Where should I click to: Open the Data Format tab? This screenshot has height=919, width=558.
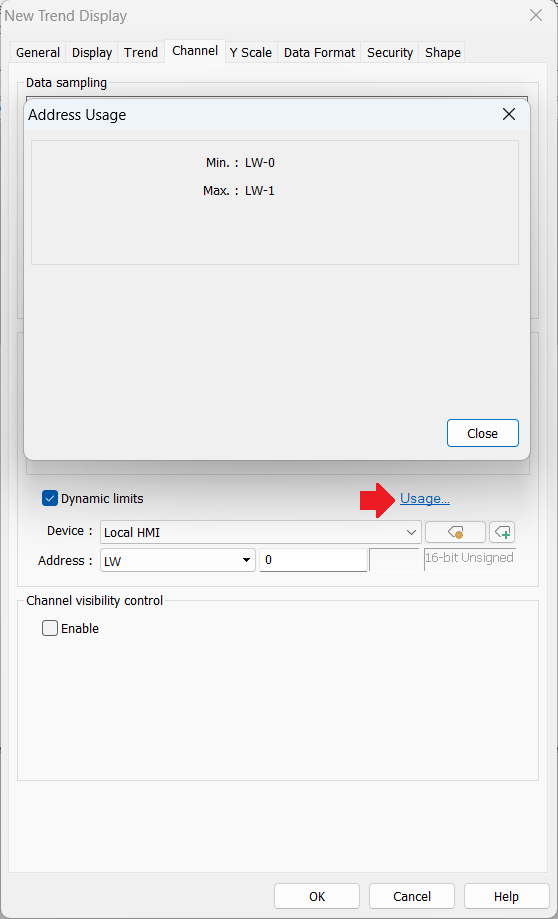(x=319, y=52)
